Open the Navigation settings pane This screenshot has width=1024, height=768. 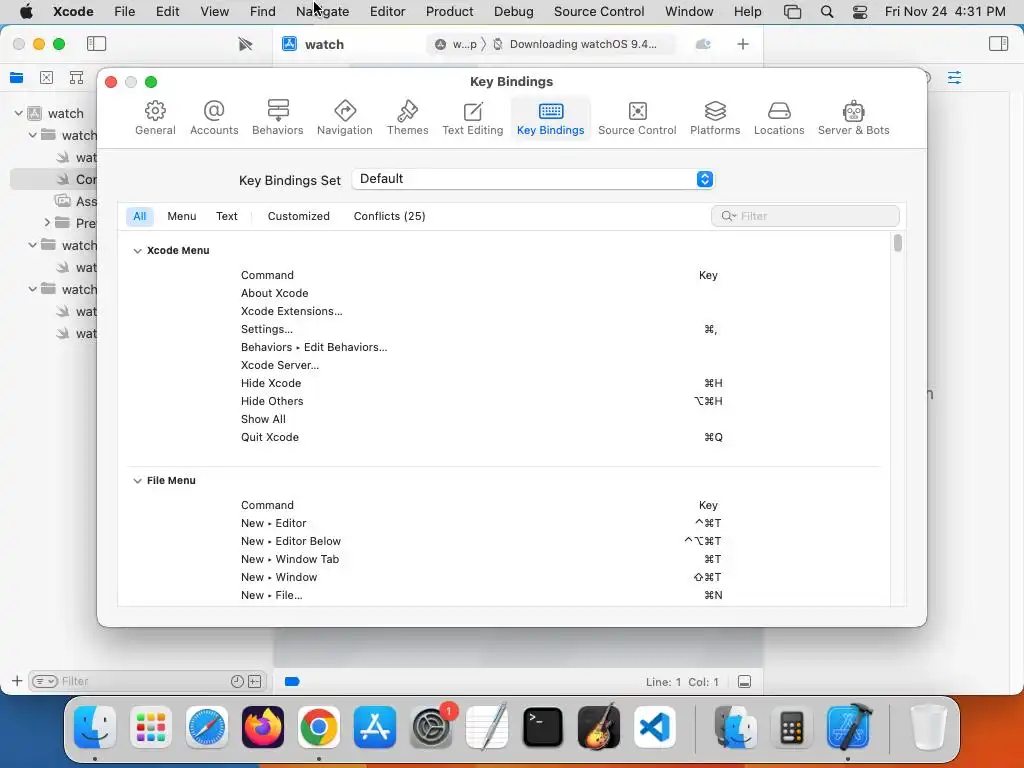click(344, 118)
